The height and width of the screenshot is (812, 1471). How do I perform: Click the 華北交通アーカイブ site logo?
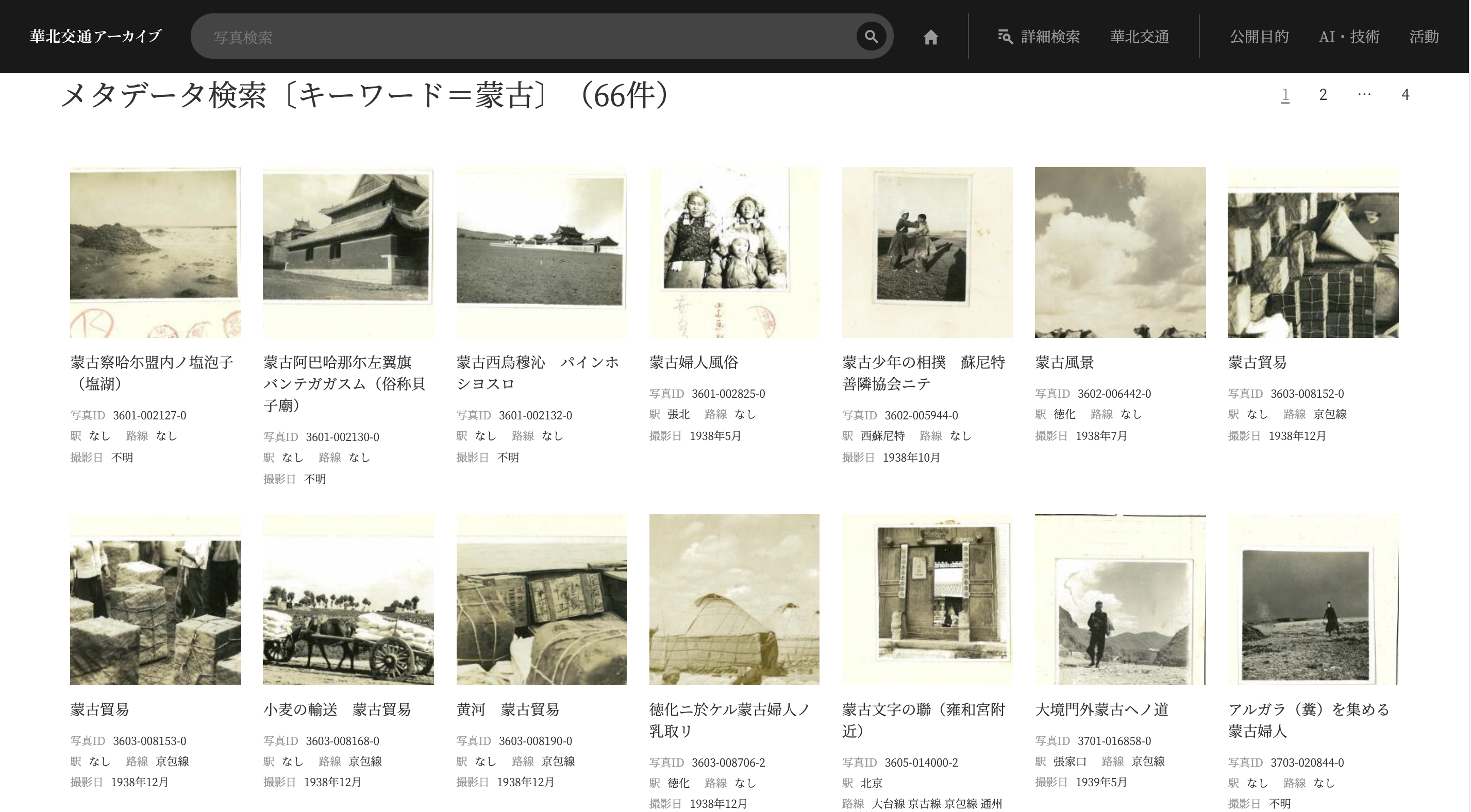pos(95,37)
